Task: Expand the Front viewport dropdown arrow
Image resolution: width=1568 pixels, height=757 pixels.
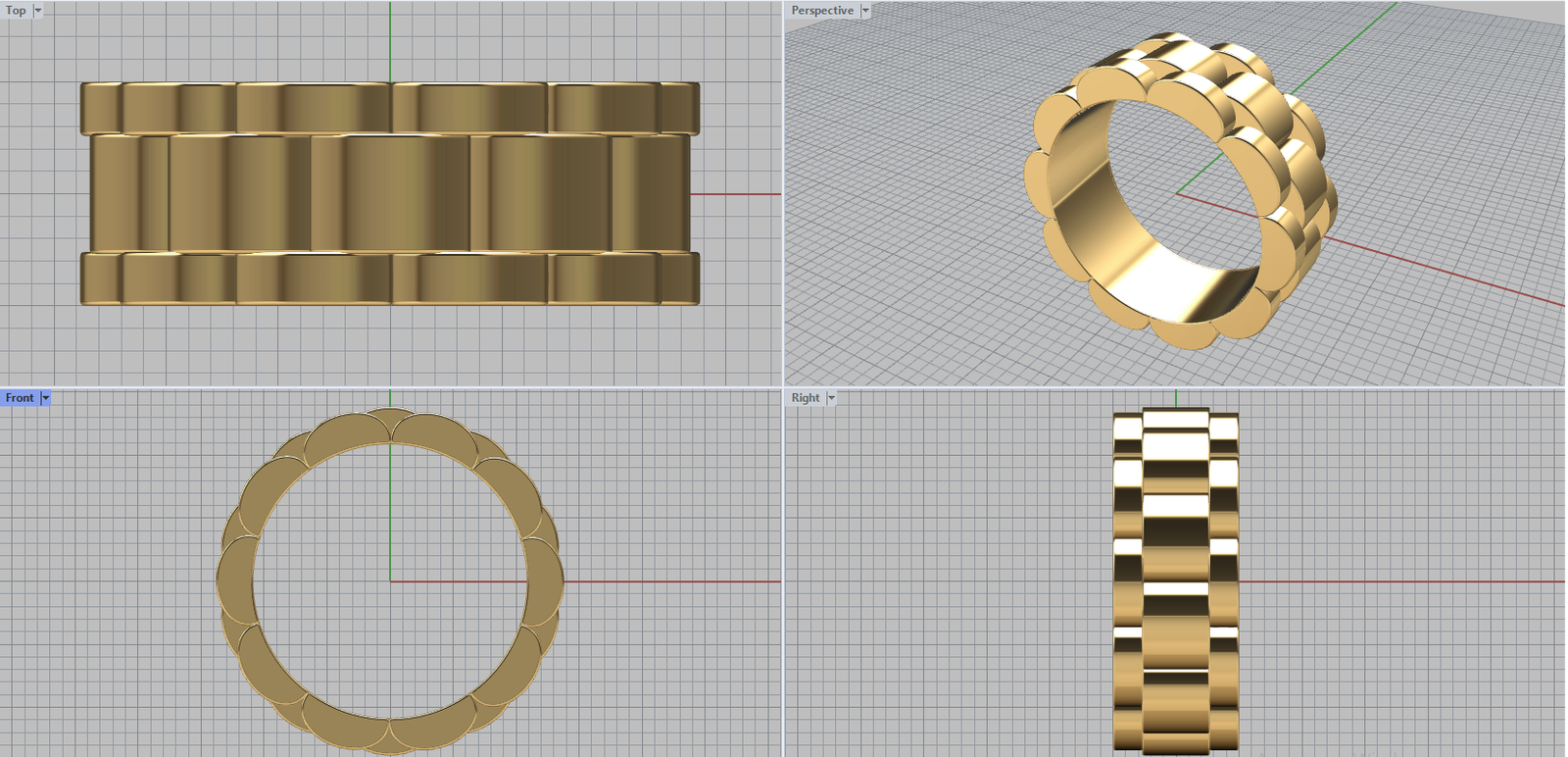Action: [45, 398]
